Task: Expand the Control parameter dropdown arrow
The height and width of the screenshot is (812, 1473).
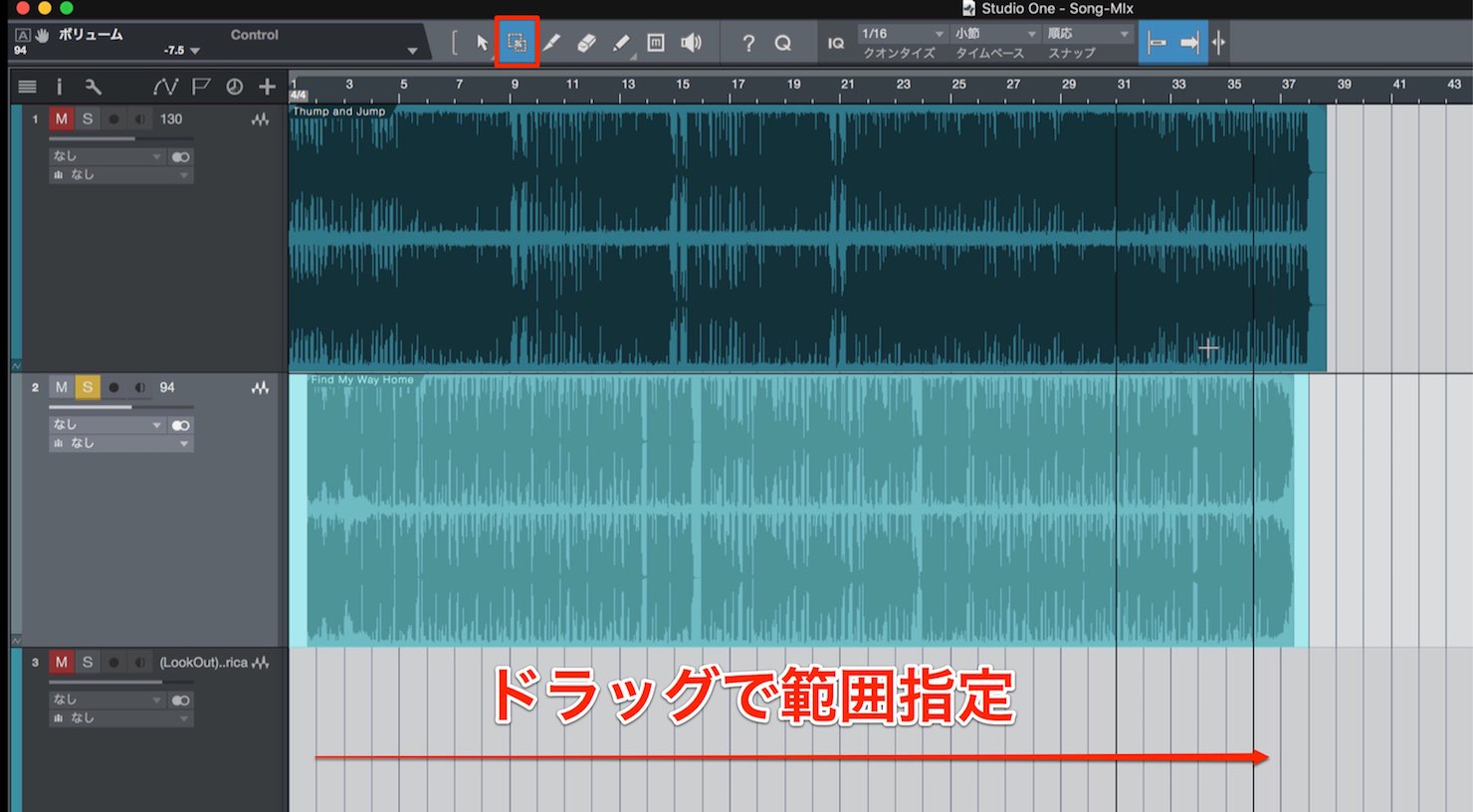Action: tap(412, 50)
